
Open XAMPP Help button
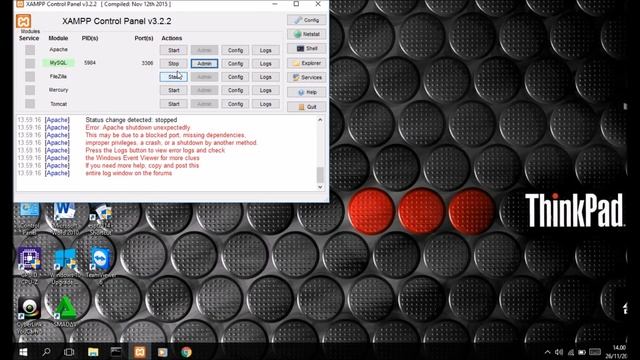[x=307, y=92]
